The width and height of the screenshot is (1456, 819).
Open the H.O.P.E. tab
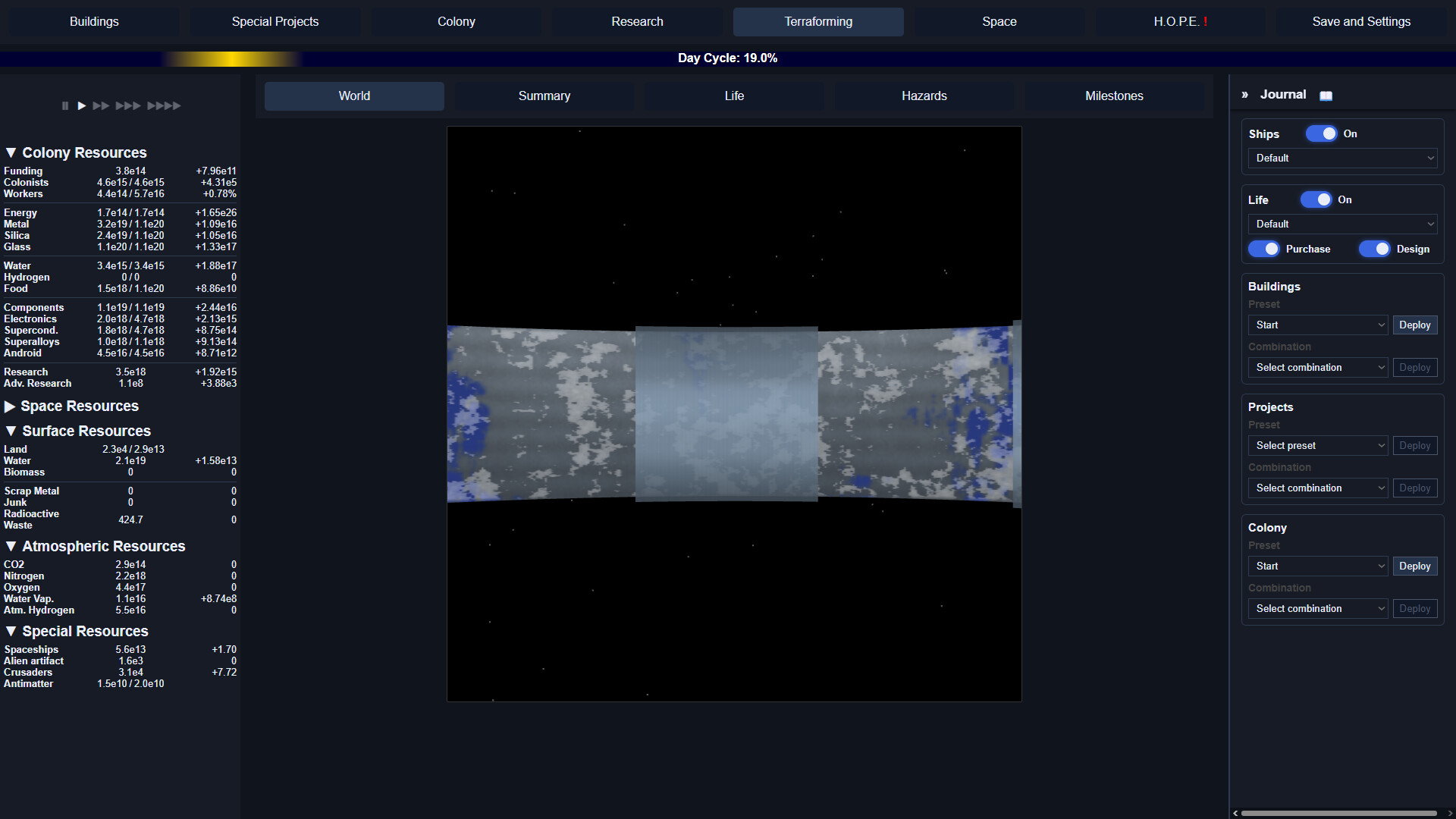click(1180, 22)
